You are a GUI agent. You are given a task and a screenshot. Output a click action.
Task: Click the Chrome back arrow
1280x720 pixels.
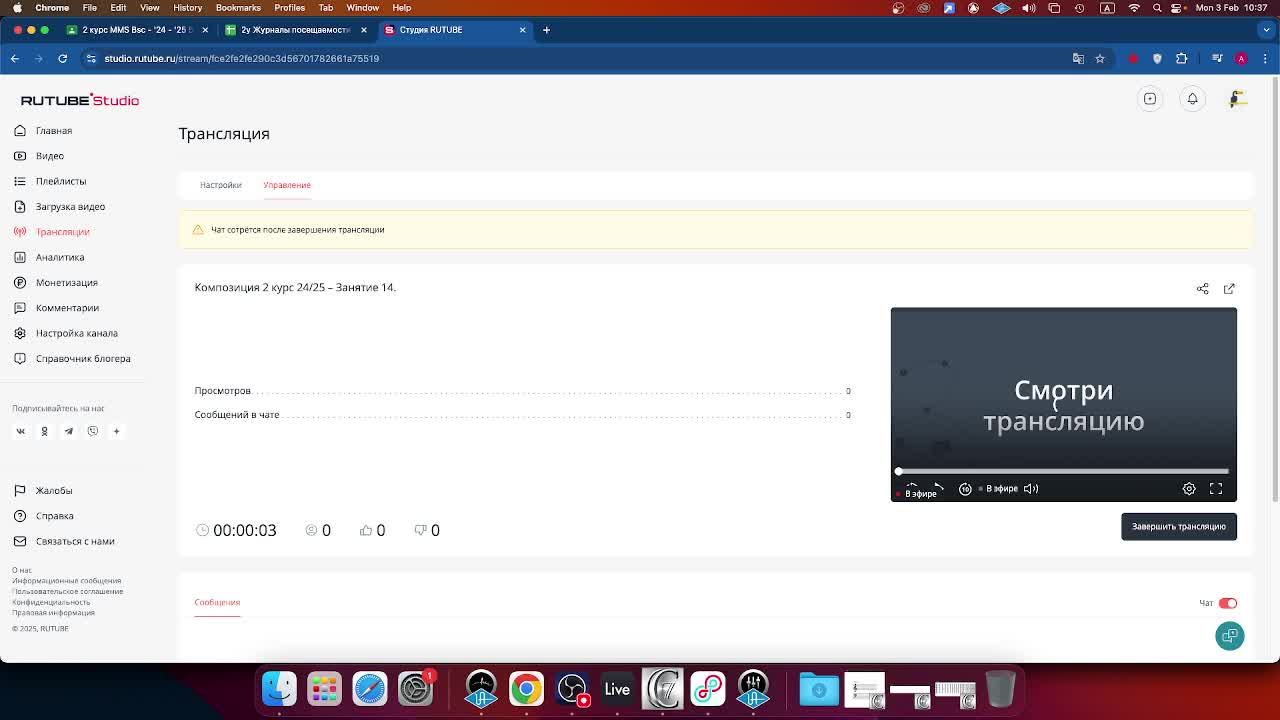[x=15, y=58]
